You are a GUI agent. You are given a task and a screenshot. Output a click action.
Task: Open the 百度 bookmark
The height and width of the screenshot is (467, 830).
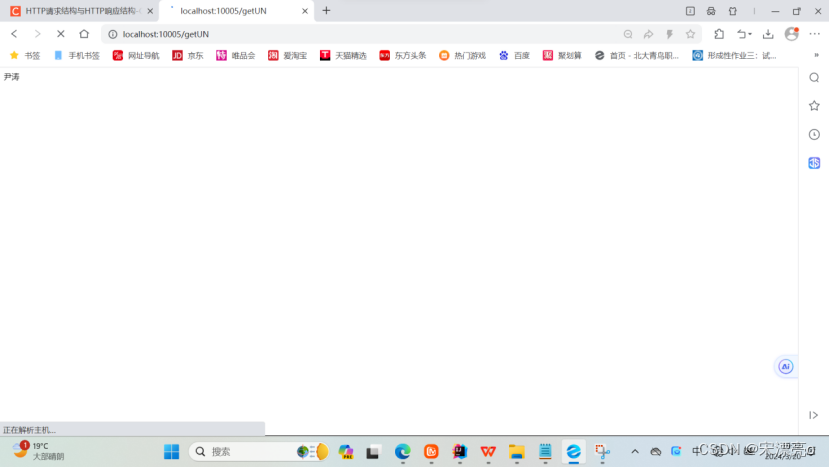click(514, 55)
